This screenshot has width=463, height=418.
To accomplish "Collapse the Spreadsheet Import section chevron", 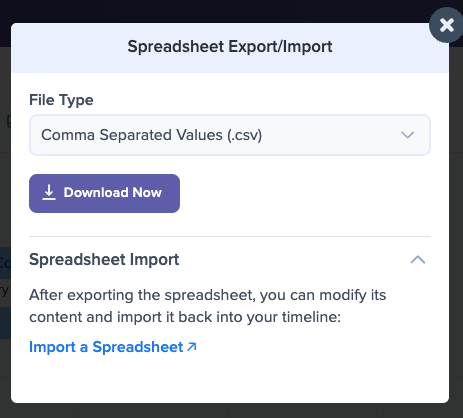I will tap(418, 260).
